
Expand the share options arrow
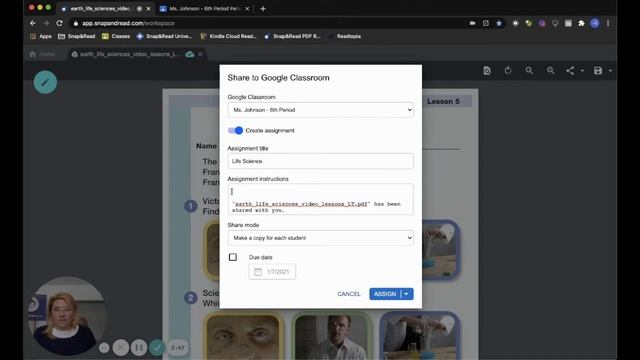pos(582,71)
